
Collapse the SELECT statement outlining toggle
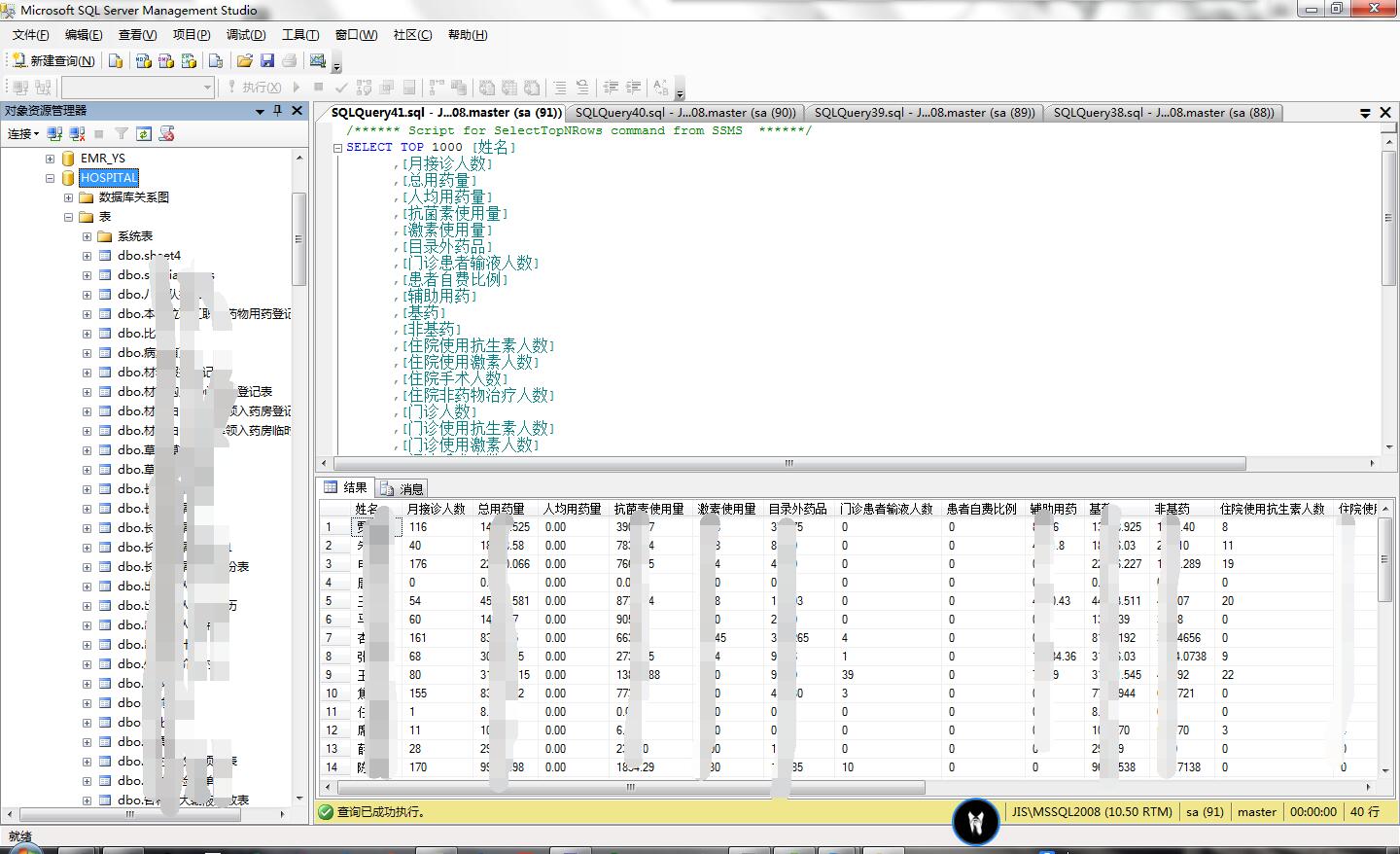(x=337, y=148)
